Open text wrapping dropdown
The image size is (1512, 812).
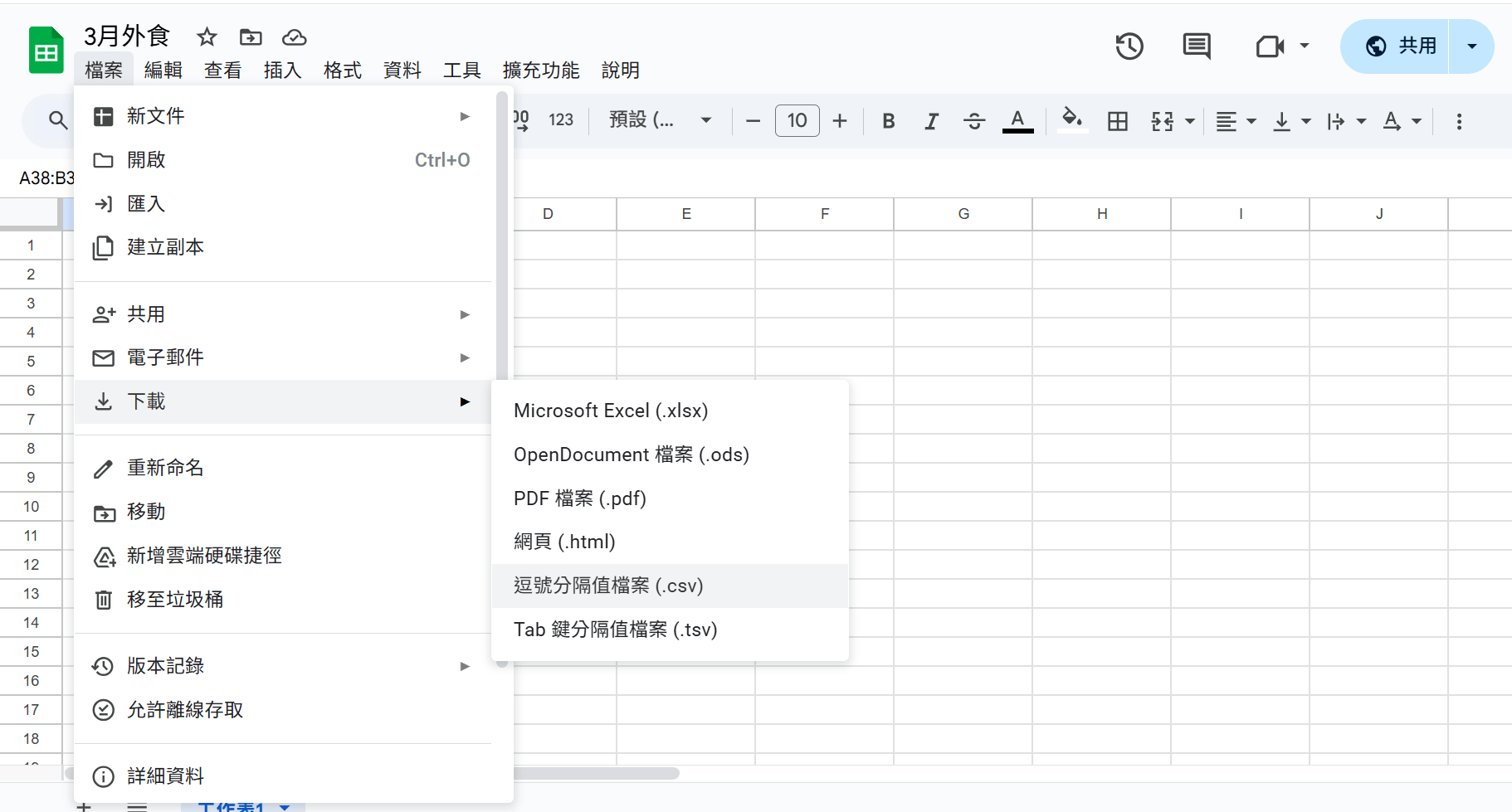coord(1346,121)
